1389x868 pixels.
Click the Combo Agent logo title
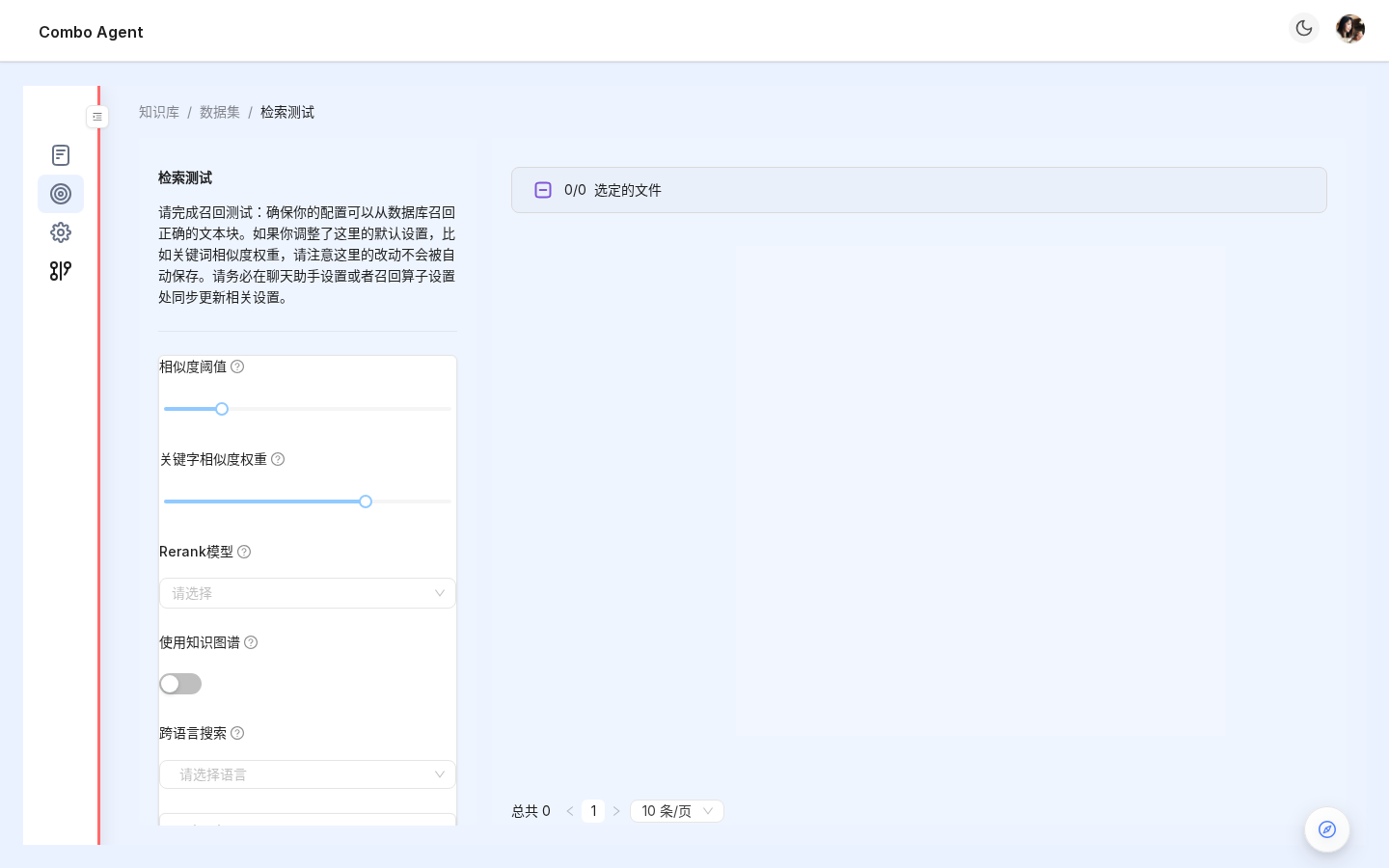[x=91, y=32]
